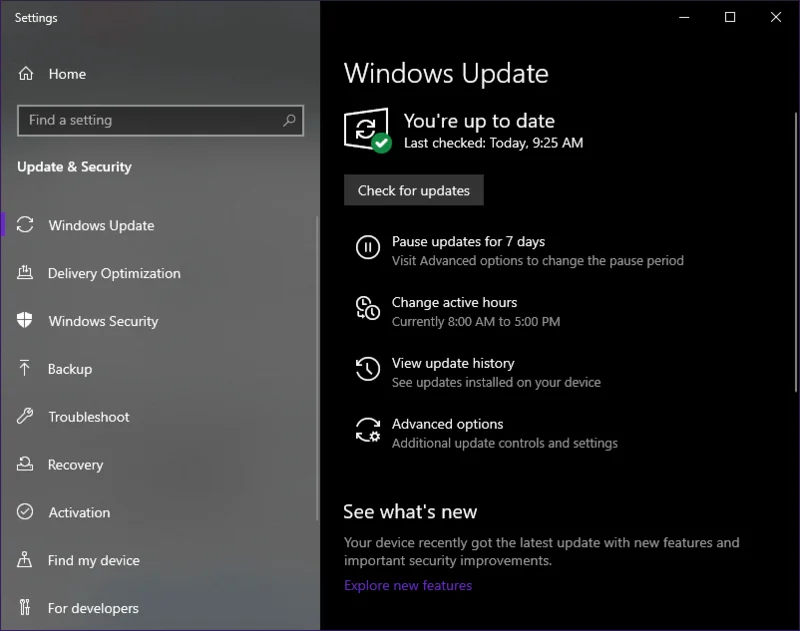Click the Windows Update sync arrows icon in sidebar
Image resolution: width=800 pixels, height=631 pixels.
24,225
